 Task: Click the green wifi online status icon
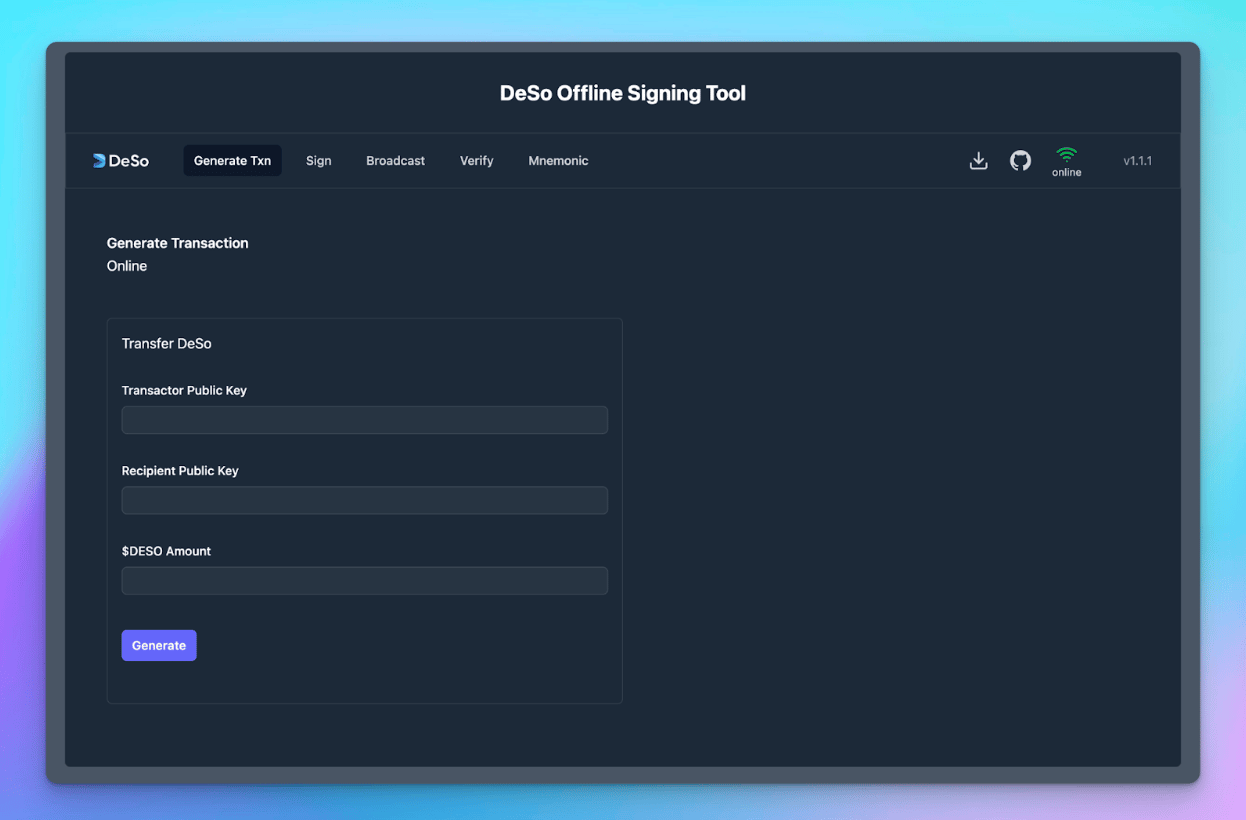pyautogui.click(x=1067, y=155)
